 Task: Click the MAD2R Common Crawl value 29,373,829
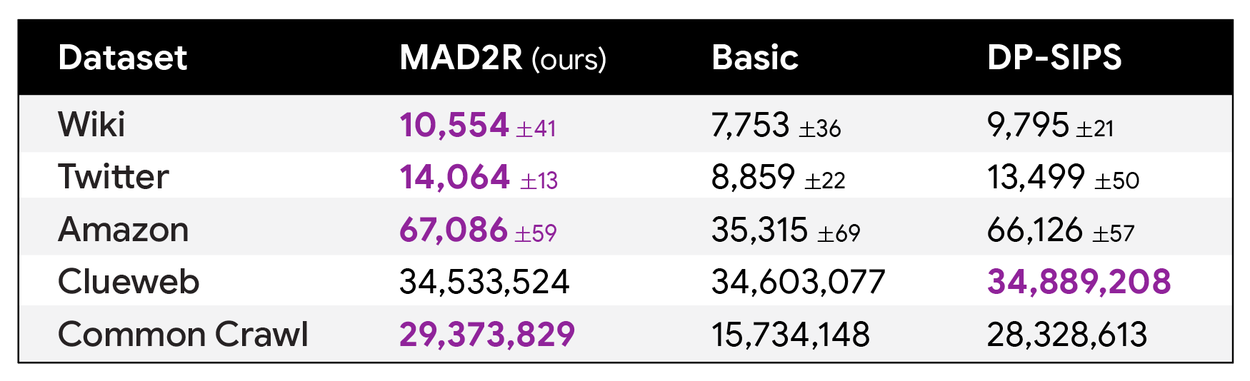click(487, 334)
